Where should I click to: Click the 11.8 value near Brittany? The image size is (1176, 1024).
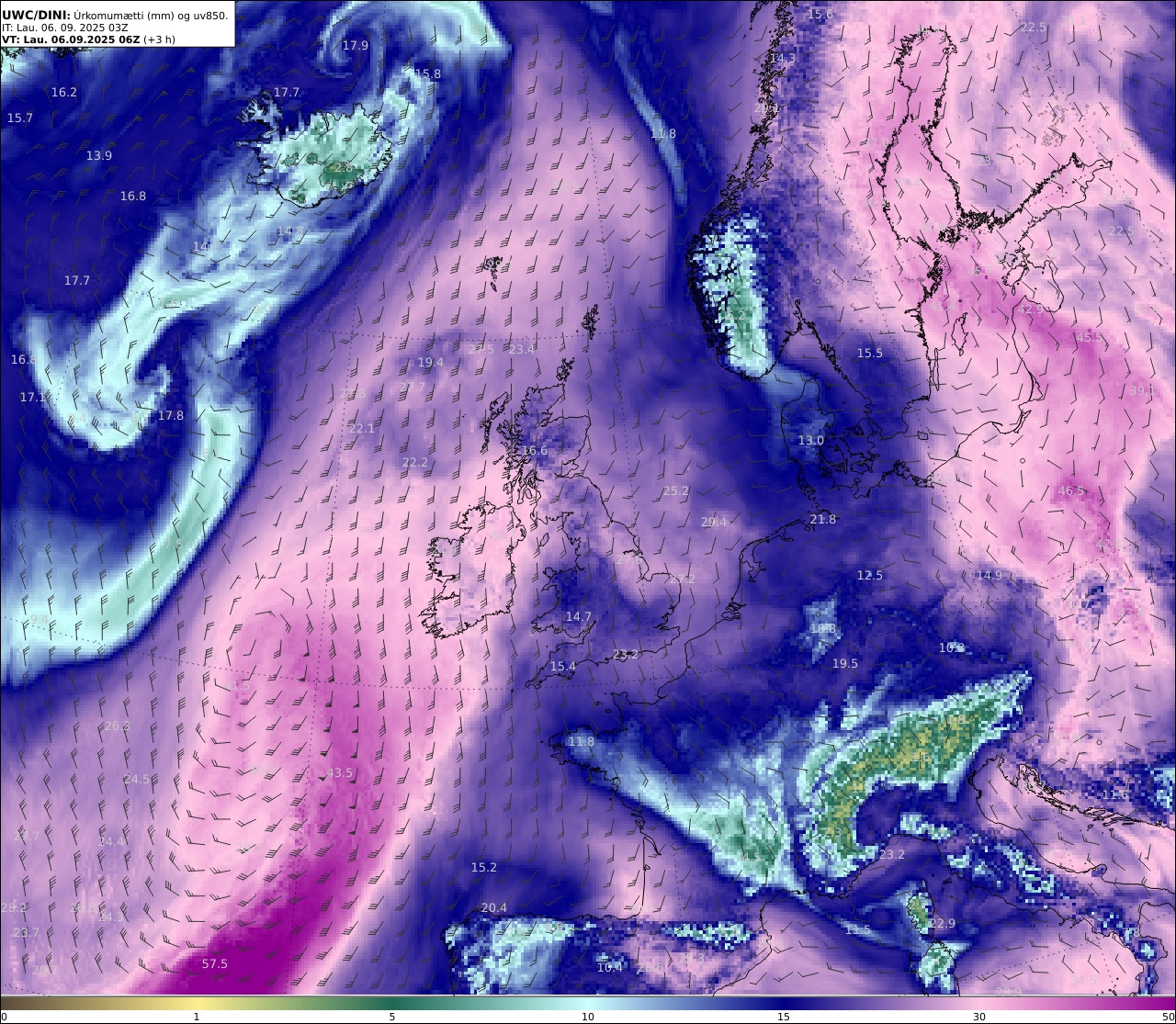click(581, 741)
